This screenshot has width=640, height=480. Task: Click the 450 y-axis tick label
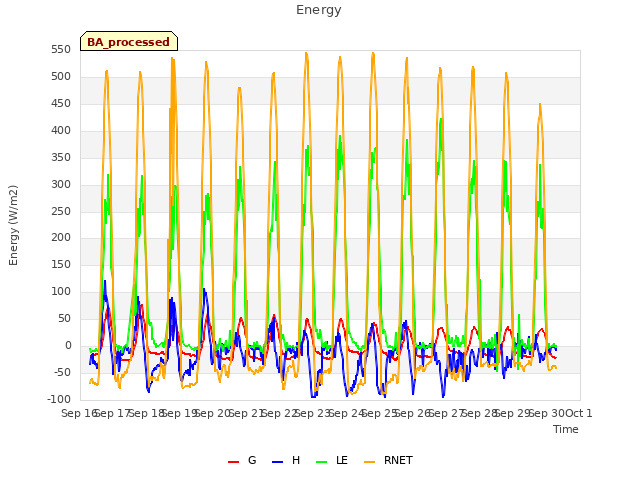(x=61, y=104)
